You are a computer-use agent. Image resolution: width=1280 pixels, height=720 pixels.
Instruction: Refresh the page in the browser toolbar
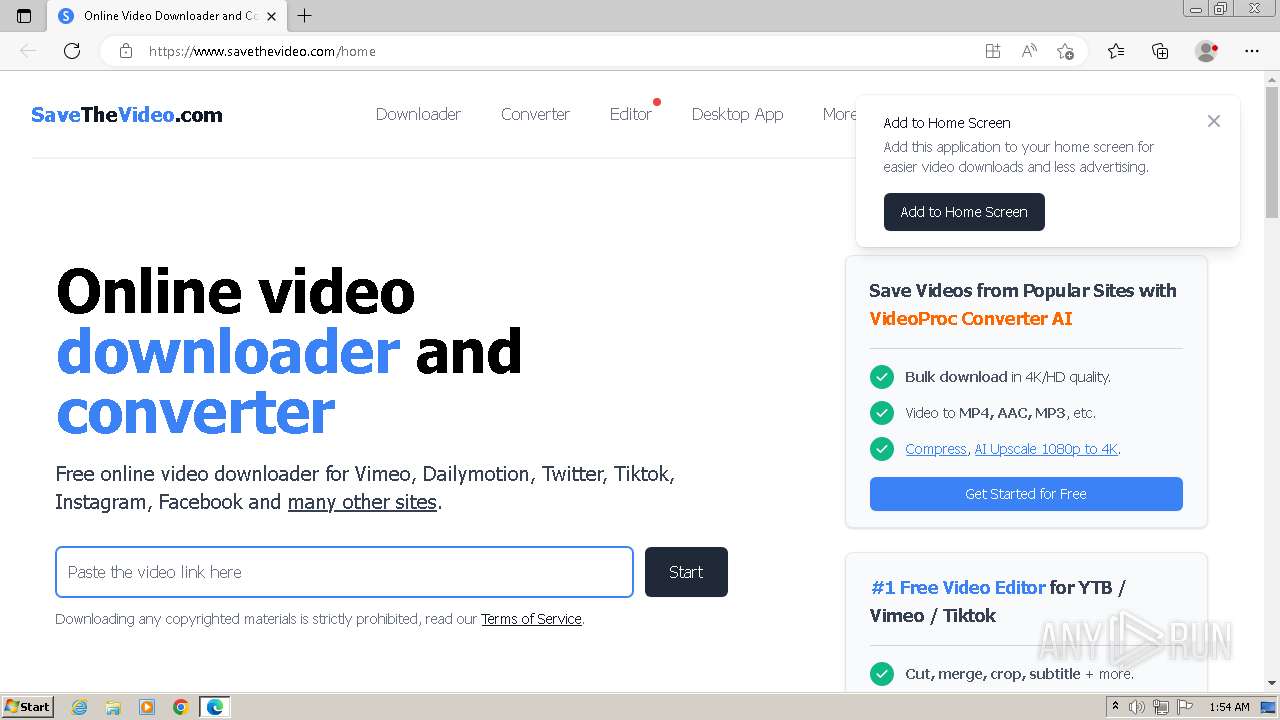coord(72,51)
